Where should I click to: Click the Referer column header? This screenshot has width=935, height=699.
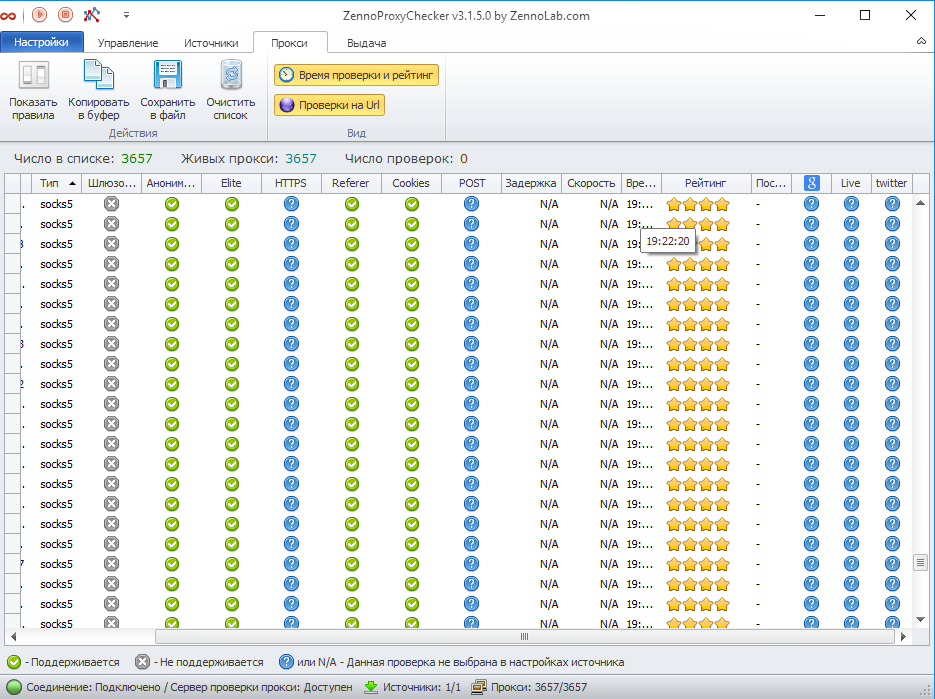click(351, 183)
